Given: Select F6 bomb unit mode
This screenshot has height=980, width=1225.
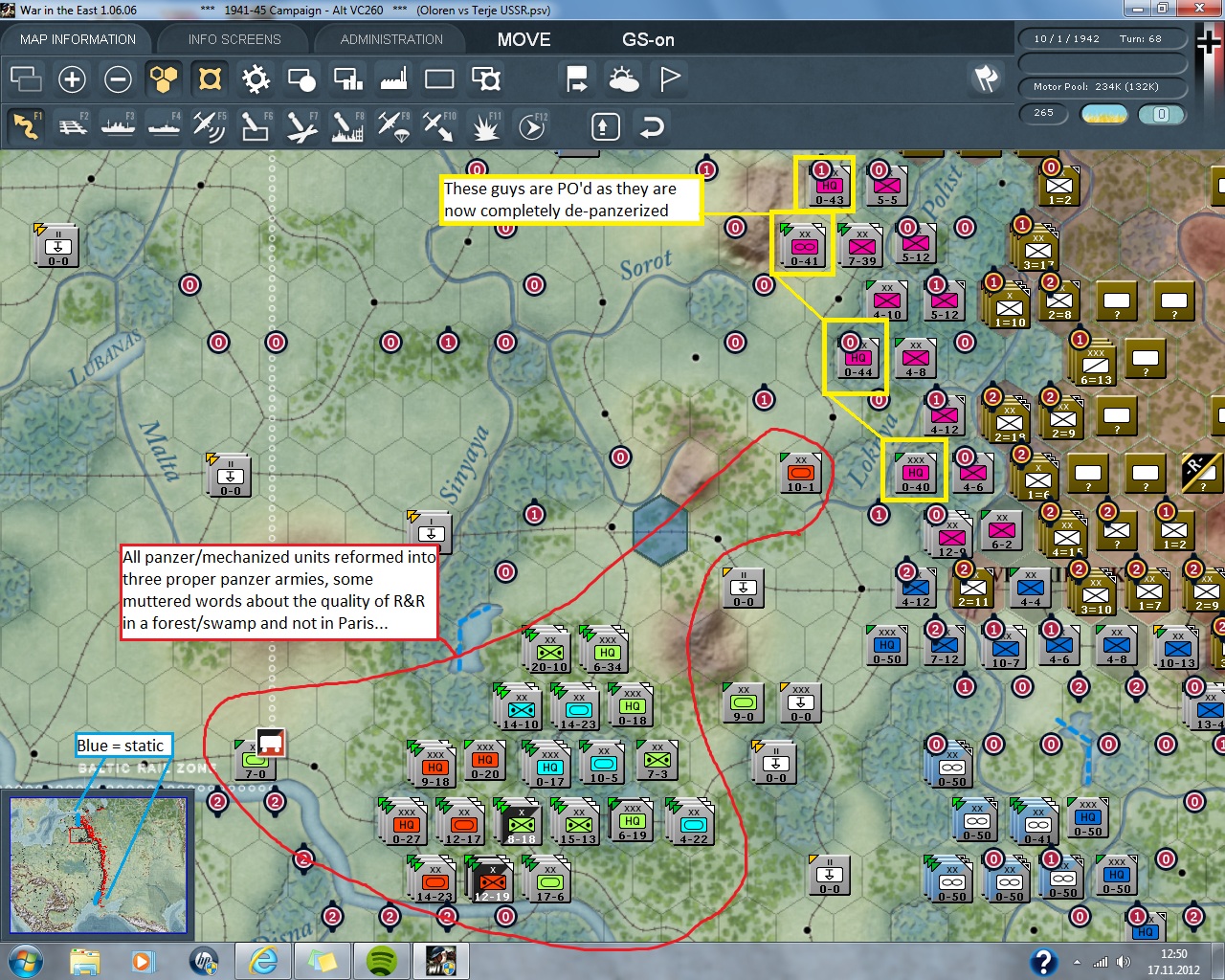Looking at the screenshot, I should coord(256,126).
